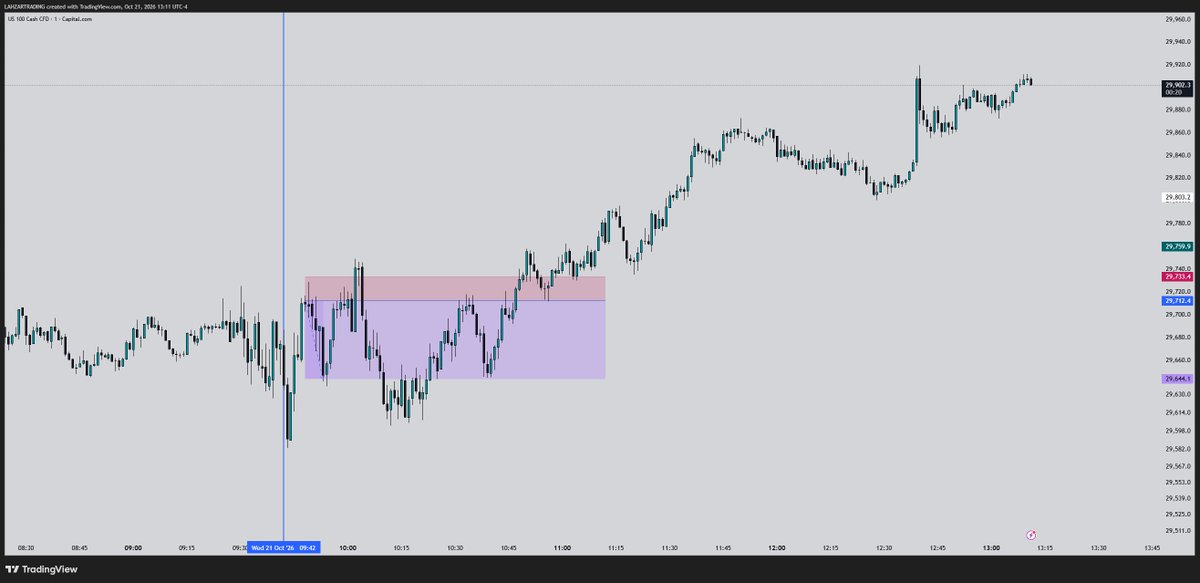Image resolution: width=1200 pixels, height=583 pixels.
Task: Click the 10:00 time axis label
Action: pos(348,548)
